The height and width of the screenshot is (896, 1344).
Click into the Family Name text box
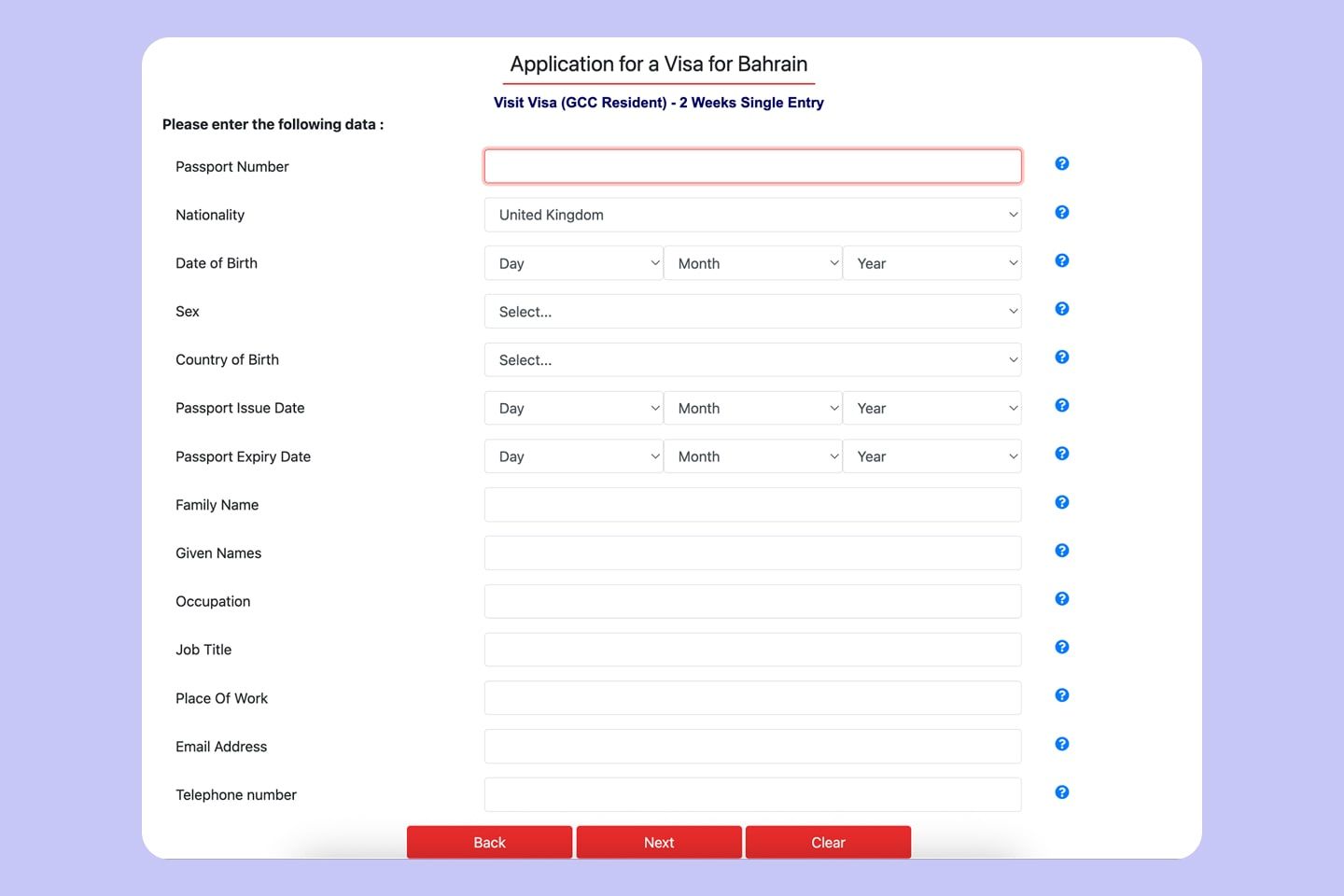752,505
